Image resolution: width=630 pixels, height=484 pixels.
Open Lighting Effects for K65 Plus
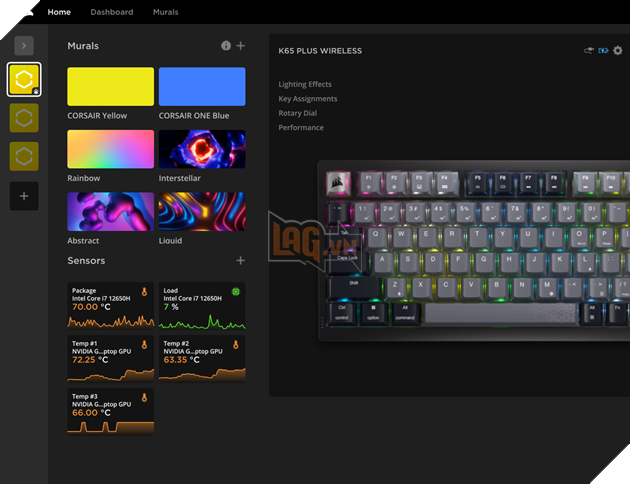tap(305, 84)
